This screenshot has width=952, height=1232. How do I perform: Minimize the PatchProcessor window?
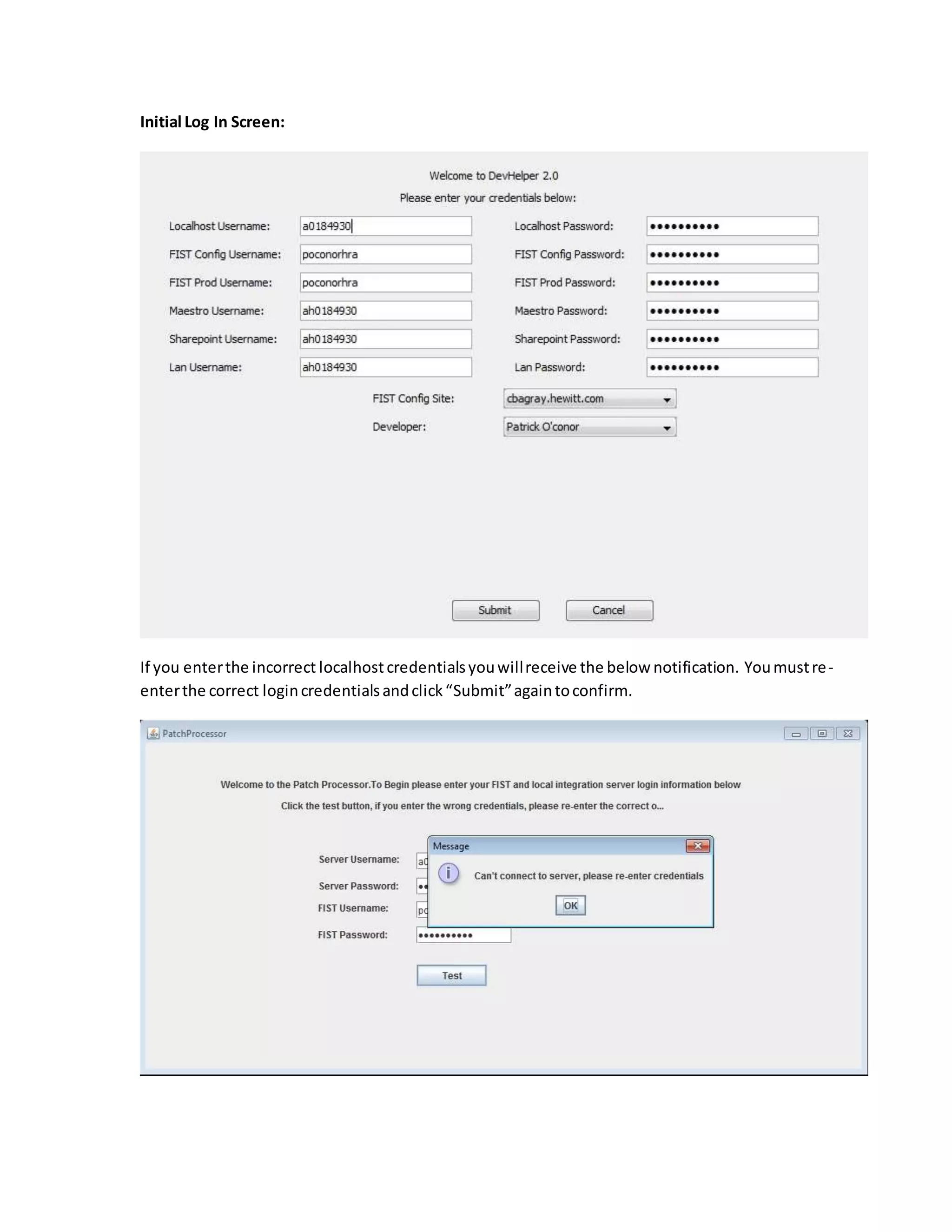tap(796, 733)
